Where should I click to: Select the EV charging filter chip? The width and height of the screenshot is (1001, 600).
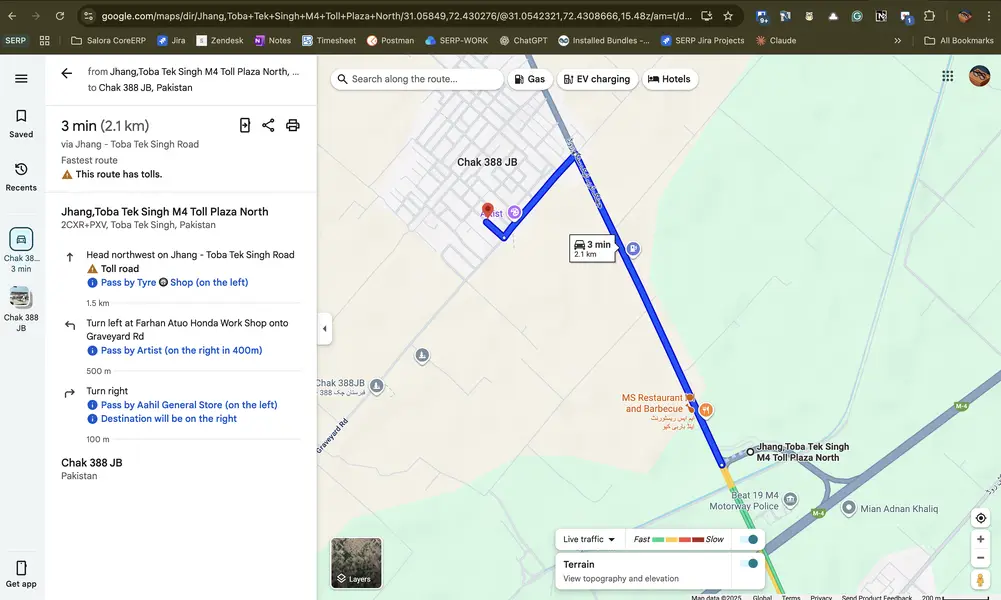coord(596,79)
